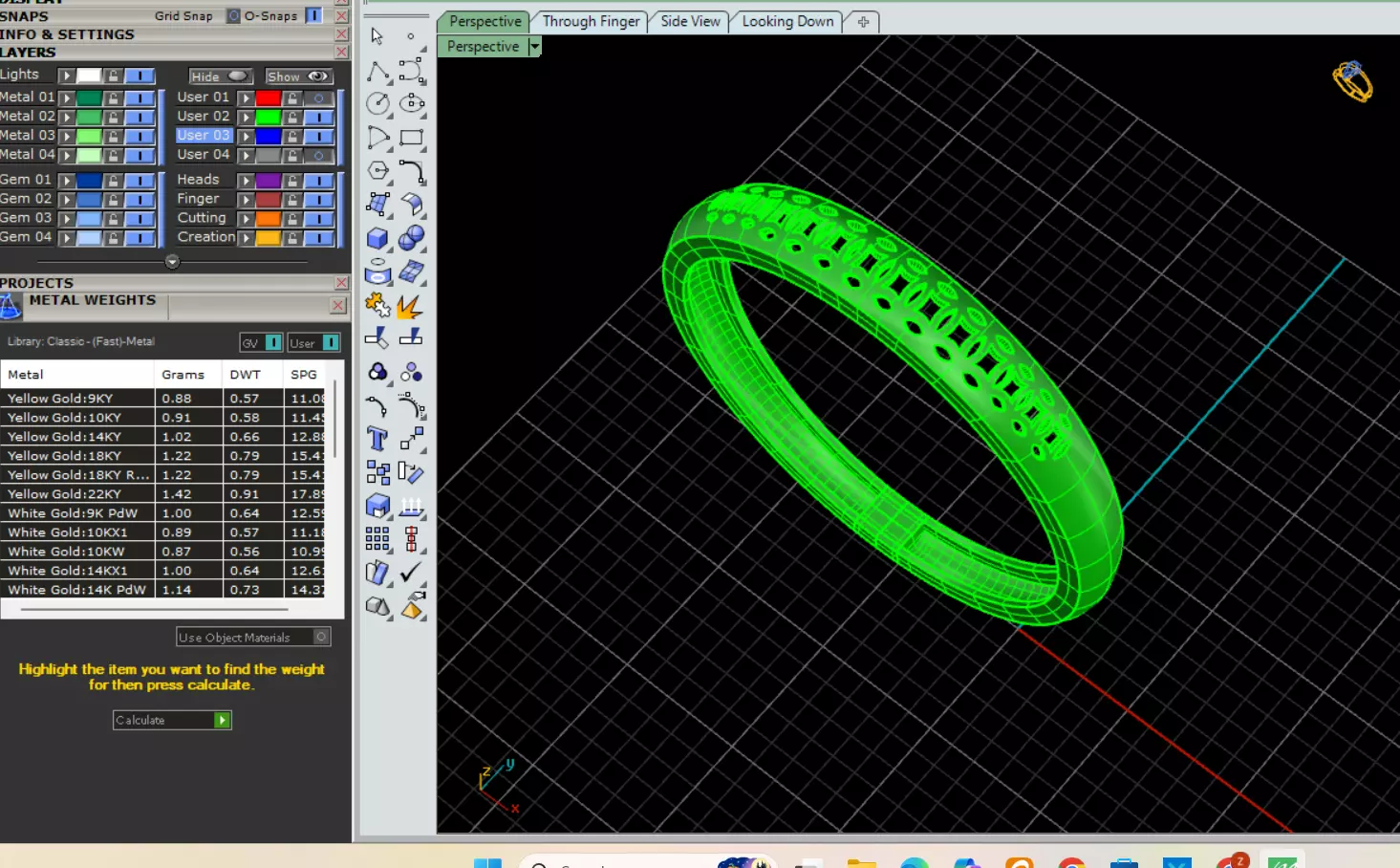Open the boolean spheres tool

pyautogui.click(x=412, y=238)
